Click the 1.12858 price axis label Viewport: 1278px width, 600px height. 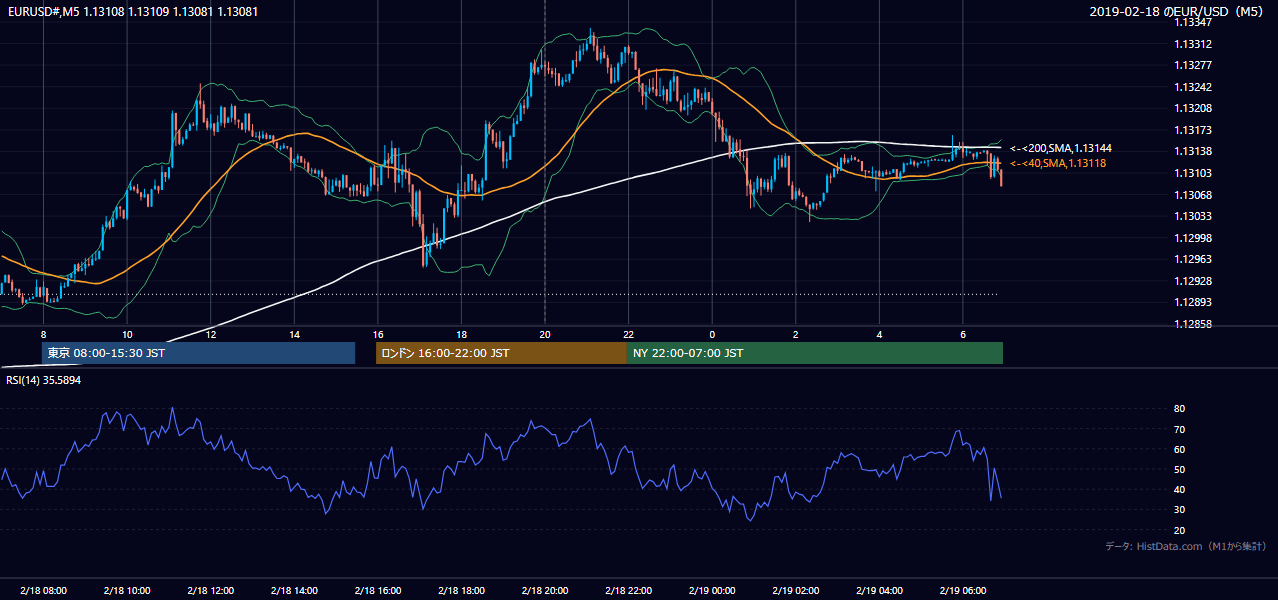1193,324
